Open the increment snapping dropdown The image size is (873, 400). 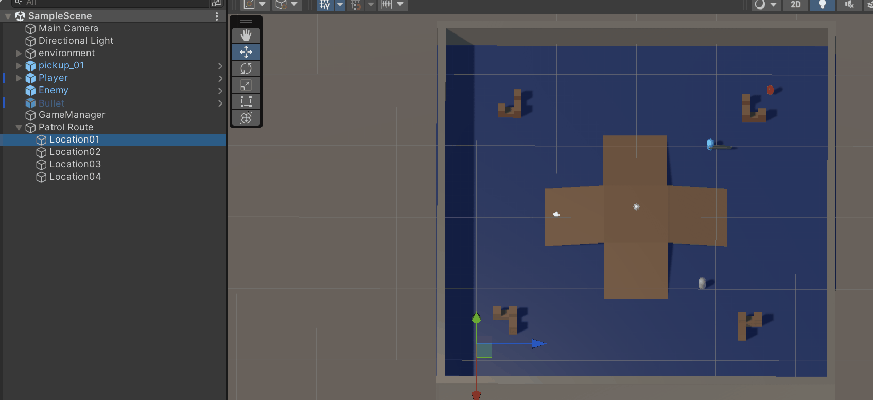coord(393,5)
